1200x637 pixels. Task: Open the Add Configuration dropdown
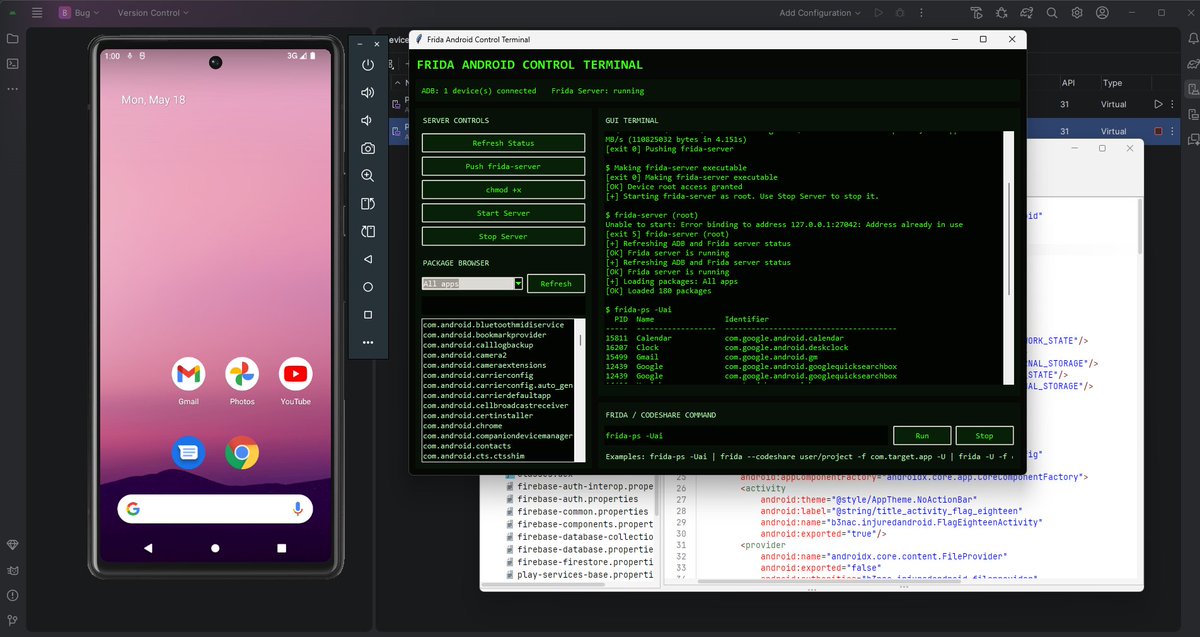pyautogui.click(x=820, y=13)
